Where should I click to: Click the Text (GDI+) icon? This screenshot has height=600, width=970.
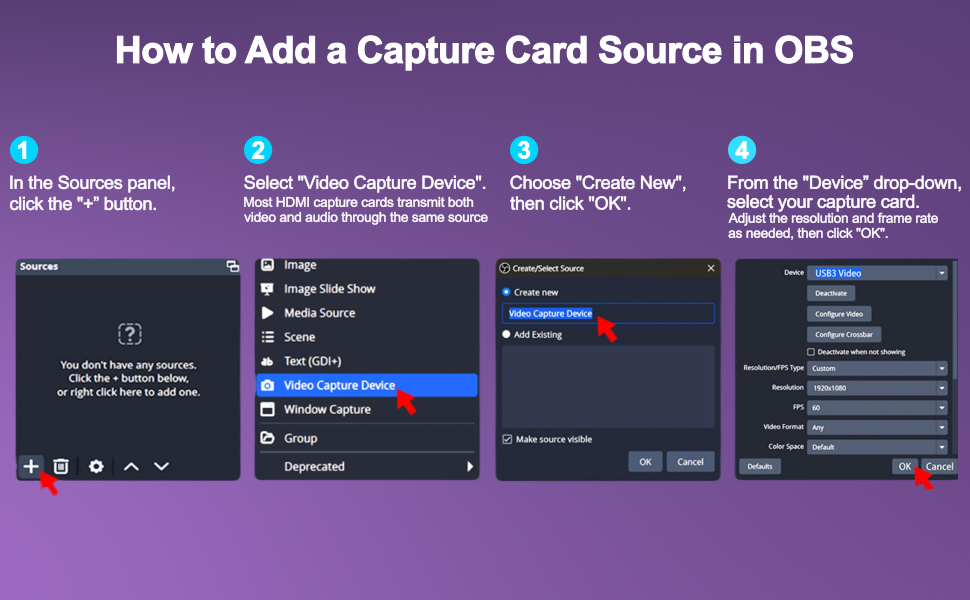pyautogui.click(x=267, y=361)
